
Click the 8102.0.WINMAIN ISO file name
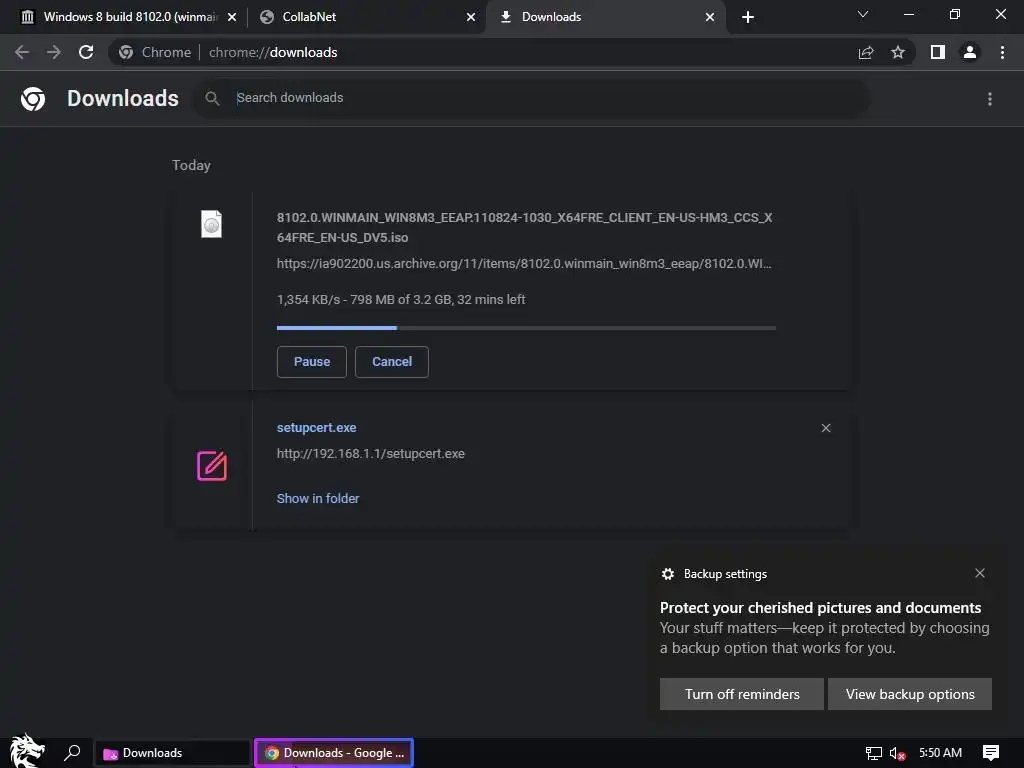click(x=524, y=227)
